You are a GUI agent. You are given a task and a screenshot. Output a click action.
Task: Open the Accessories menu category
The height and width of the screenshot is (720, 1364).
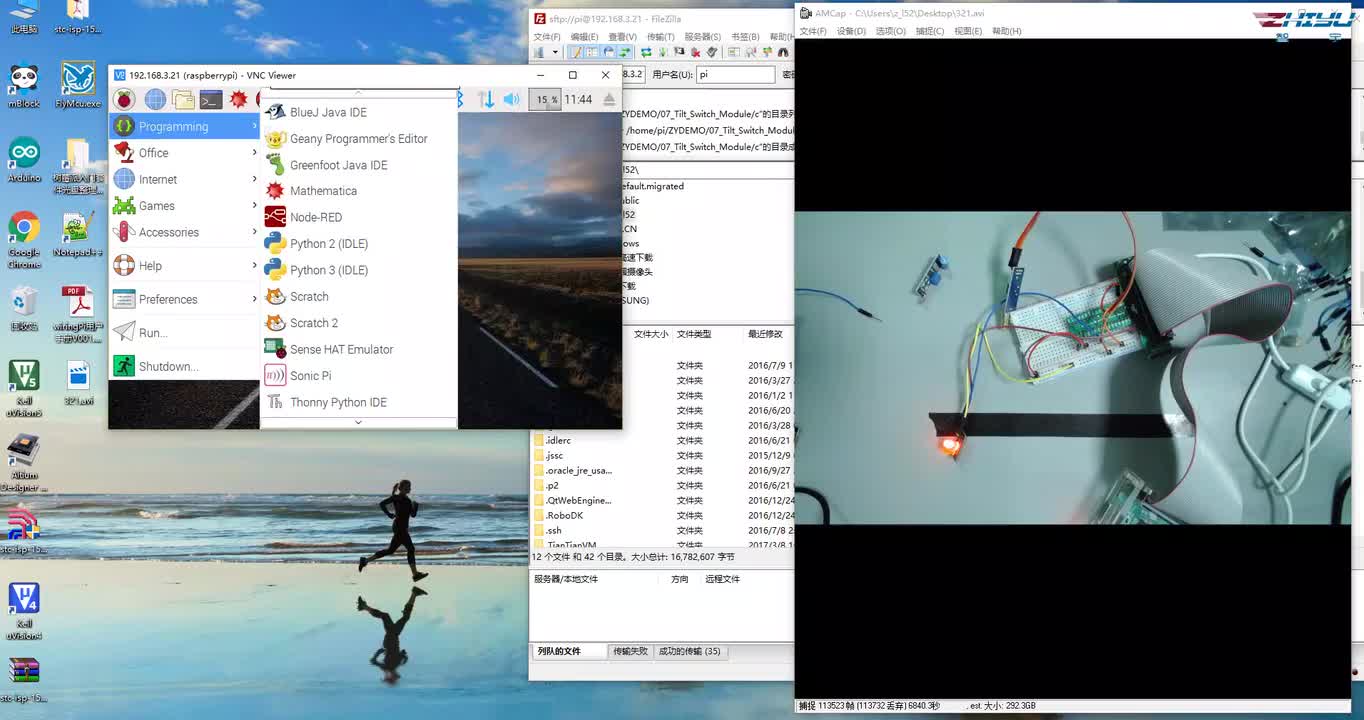[185, 232]
